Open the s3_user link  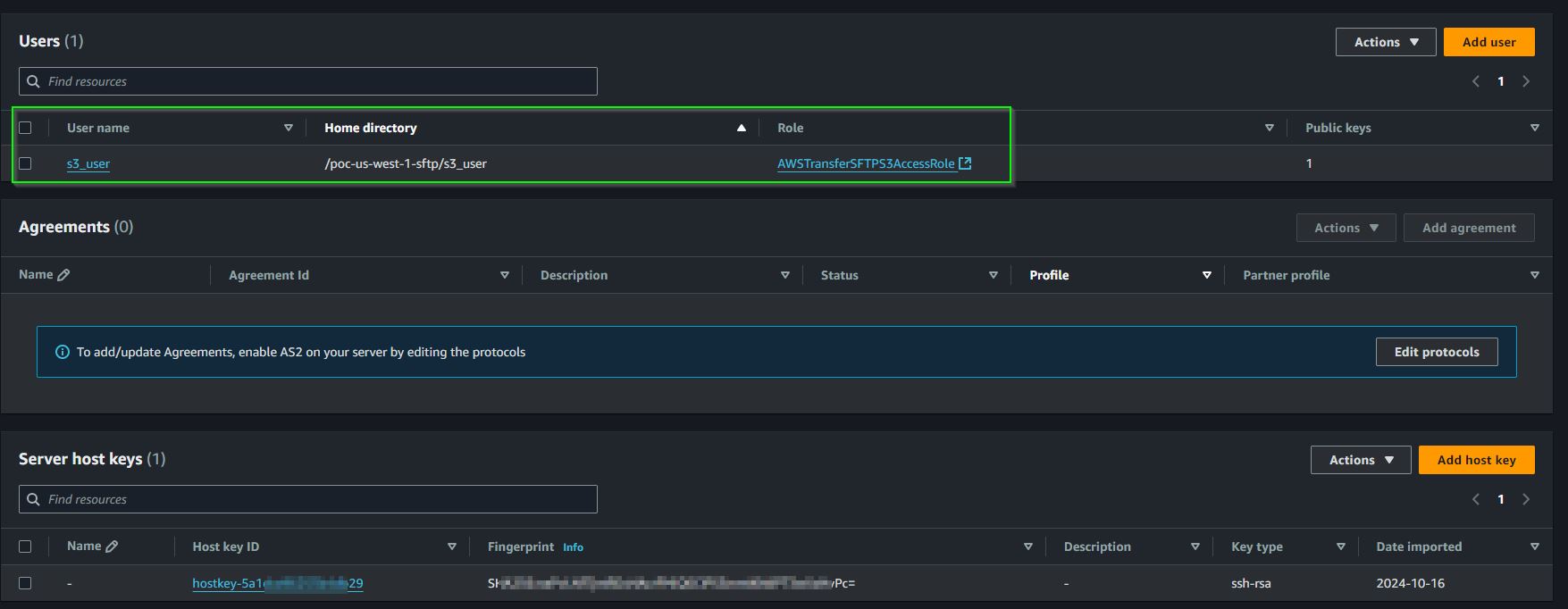tap(88, 163)
